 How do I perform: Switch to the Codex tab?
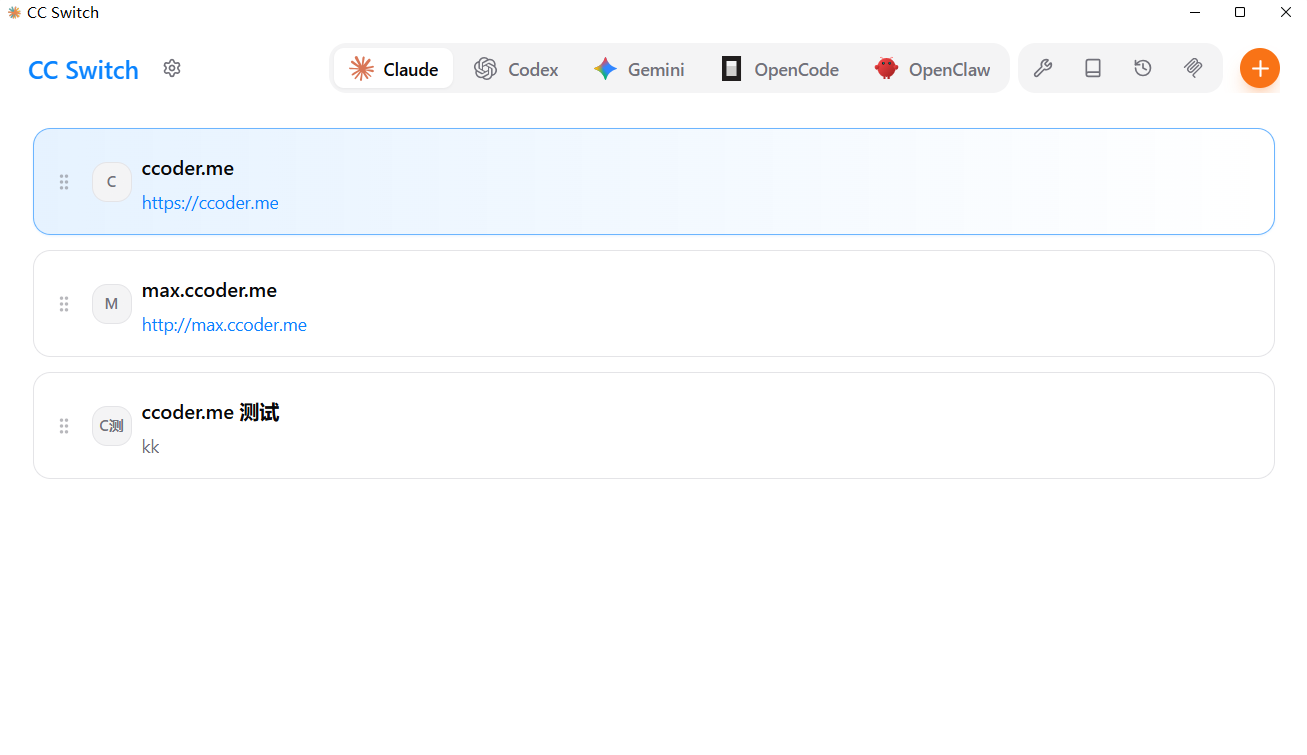click(x=516, y=69)
